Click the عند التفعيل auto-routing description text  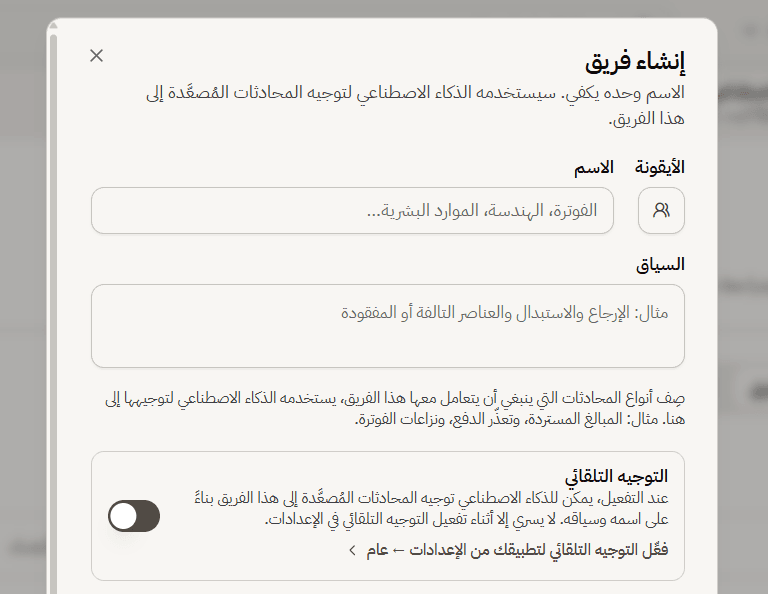point(432,509)
